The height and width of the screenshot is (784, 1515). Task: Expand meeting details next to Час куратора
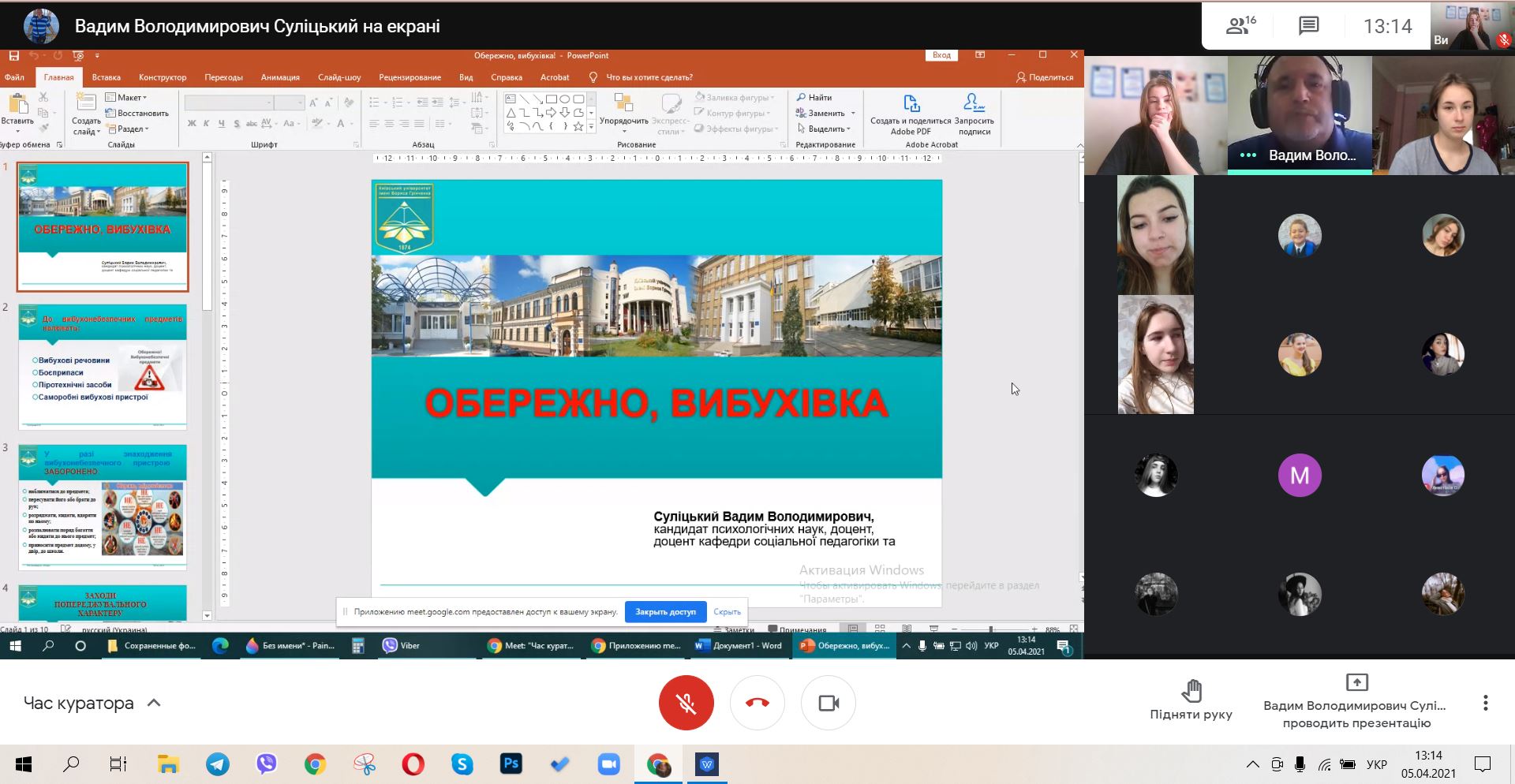(x=154, y=703)
